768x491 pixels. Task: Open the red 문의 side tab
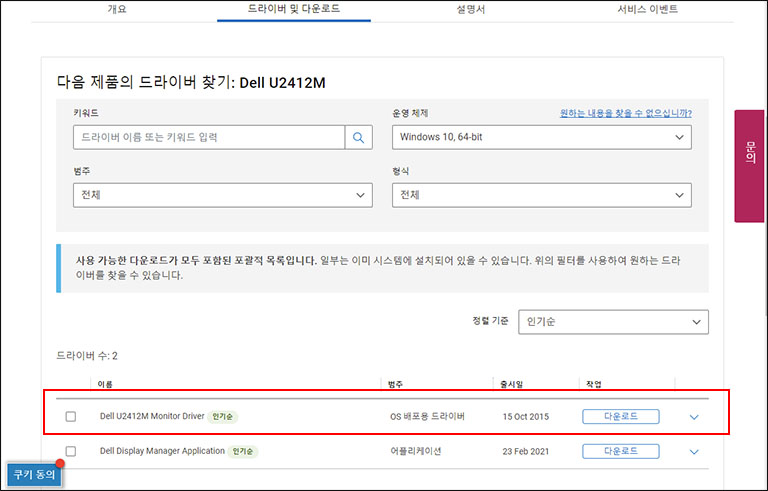(749, 166)
